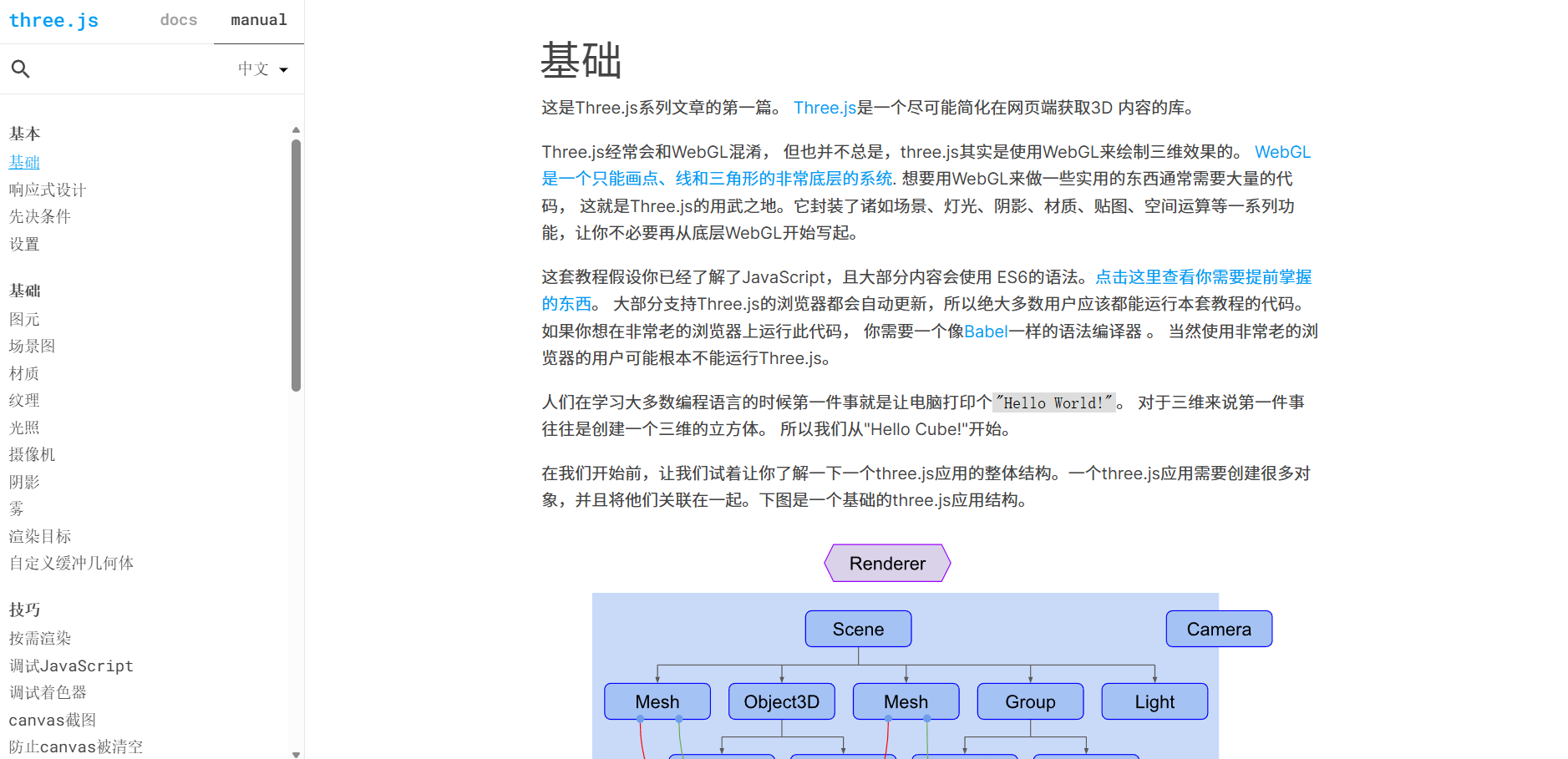Open 雾 in the sidebar
Image resolution: width=1568 pixels, height=759 pixels.
17,509
